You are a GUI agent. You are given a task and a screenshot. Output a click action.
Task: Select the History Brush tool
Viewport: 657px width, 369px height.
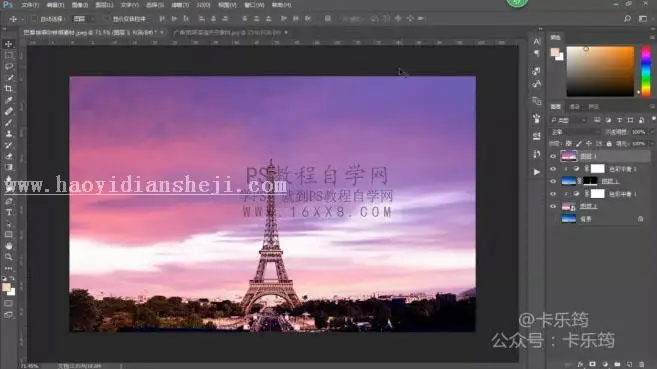coord(8,145)
